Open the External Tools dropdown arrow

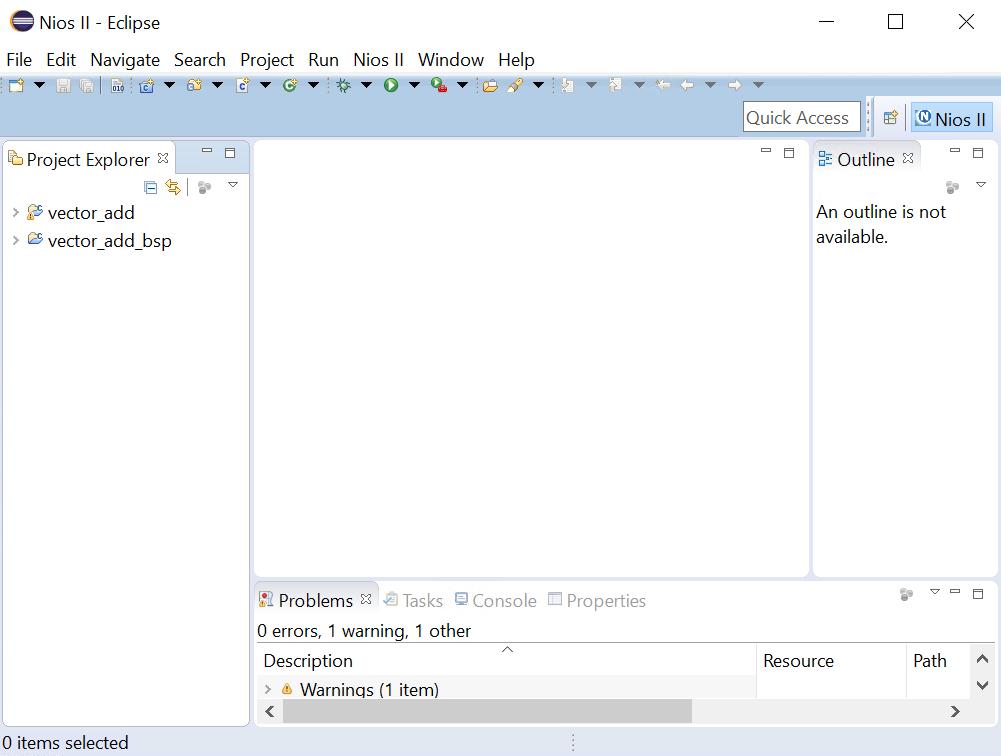[462, 85]
